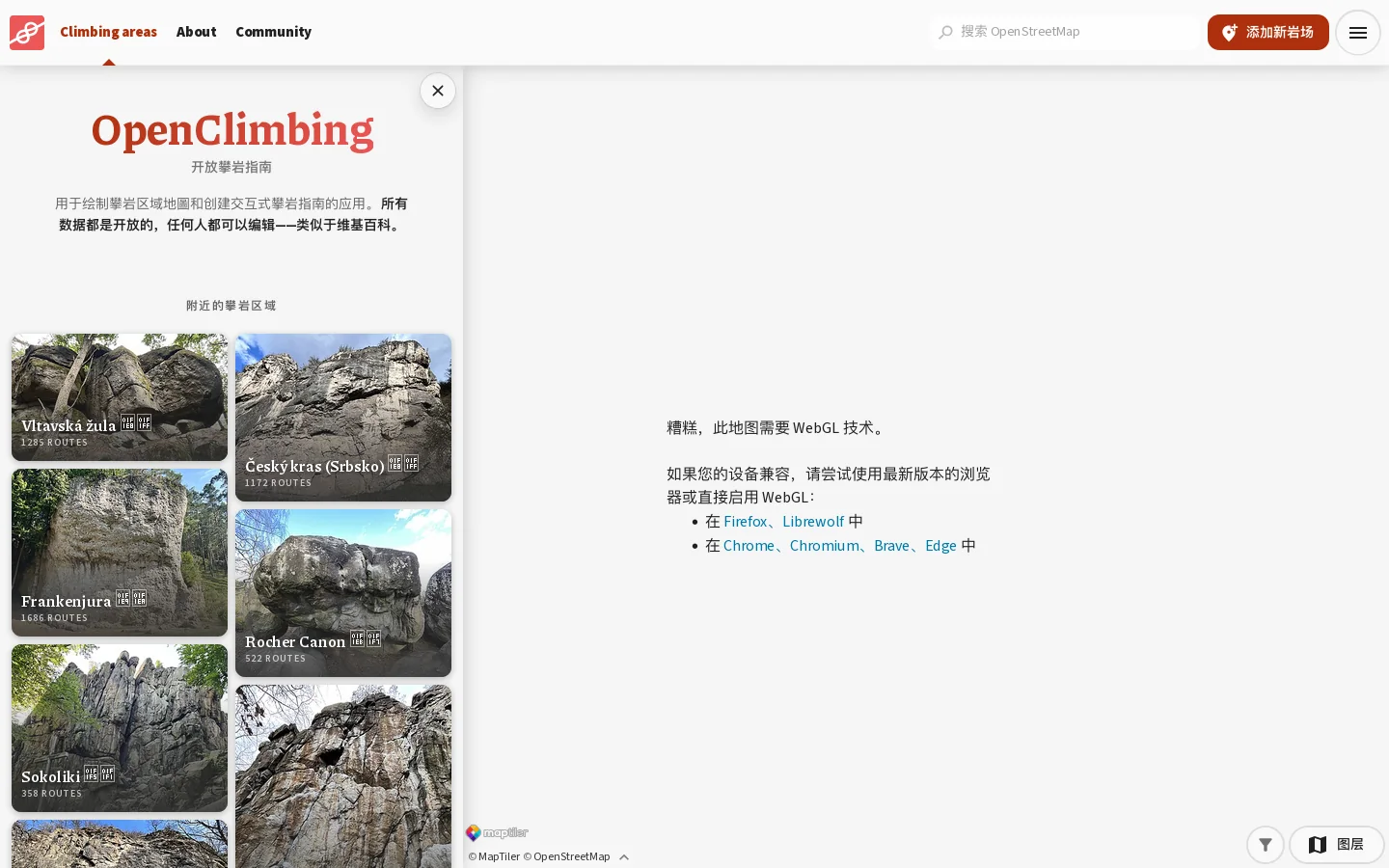
Task: Open the map filter funnel button
Action: click(x=1265, y=845)
